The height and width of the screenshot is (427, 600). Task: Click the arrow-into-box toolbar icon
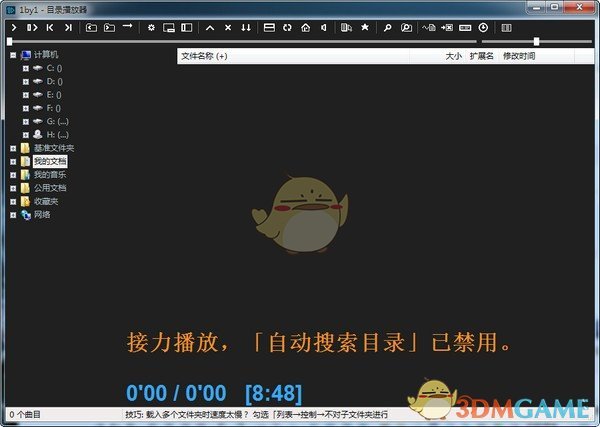pyautogui.click(x=447, y=28)
